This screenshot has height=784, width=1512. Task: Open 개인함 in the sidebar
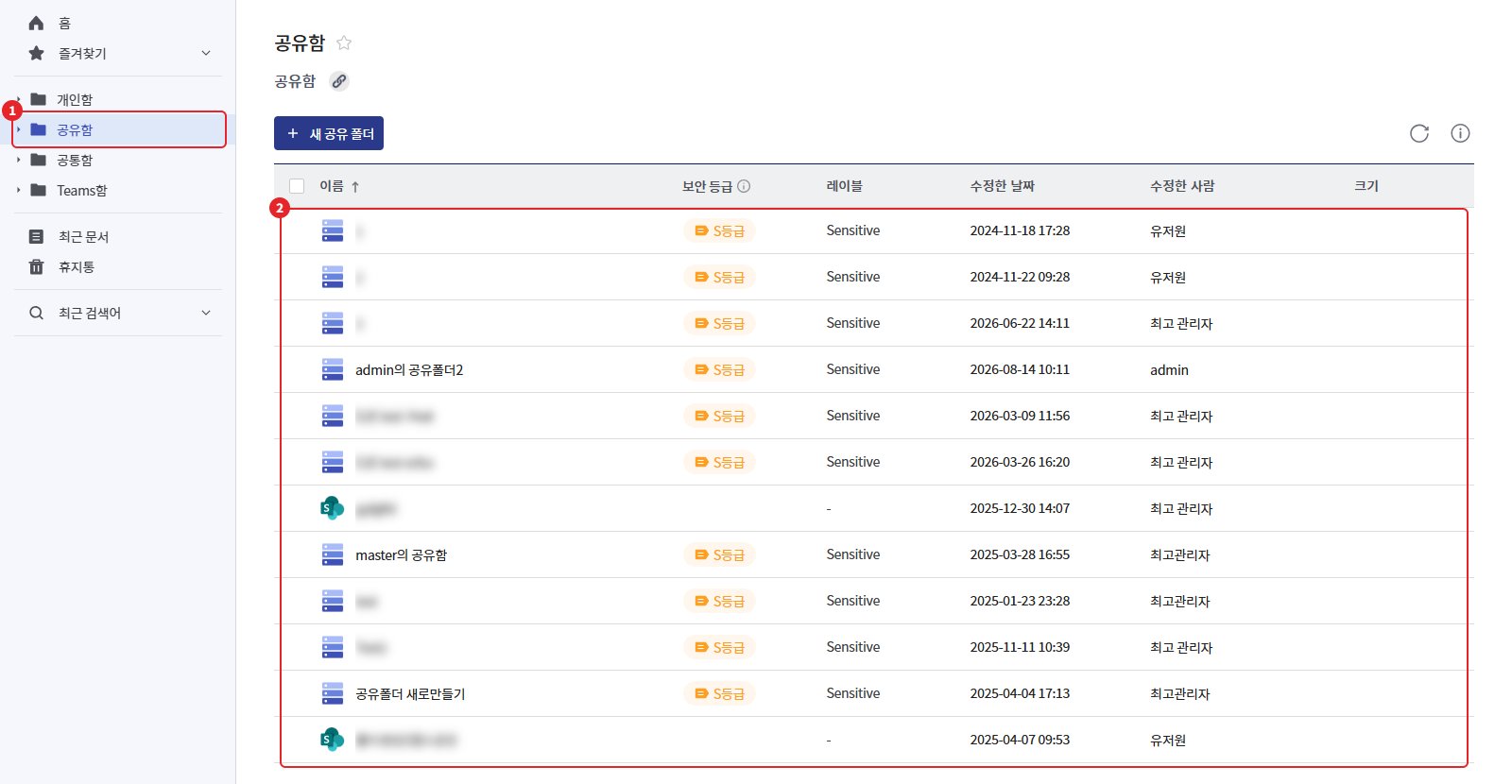click(75, 99)
